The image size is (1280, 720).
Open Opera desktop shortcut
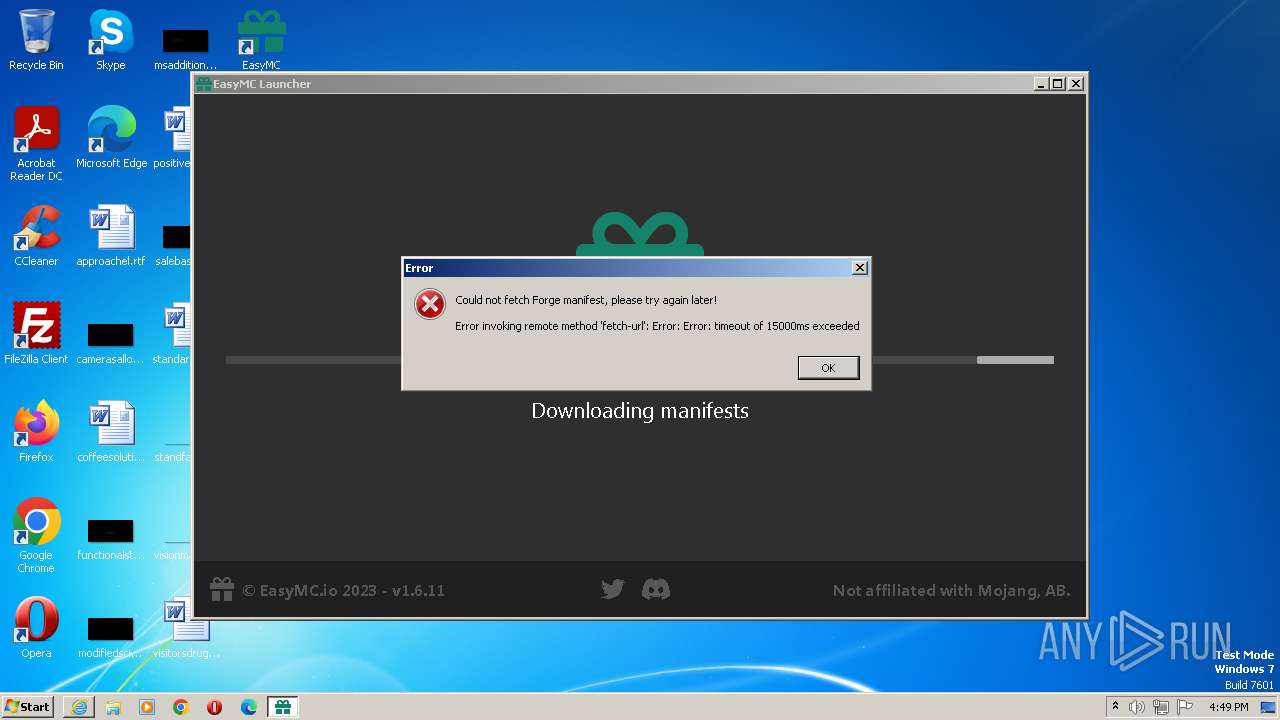(x=36, y=628)
